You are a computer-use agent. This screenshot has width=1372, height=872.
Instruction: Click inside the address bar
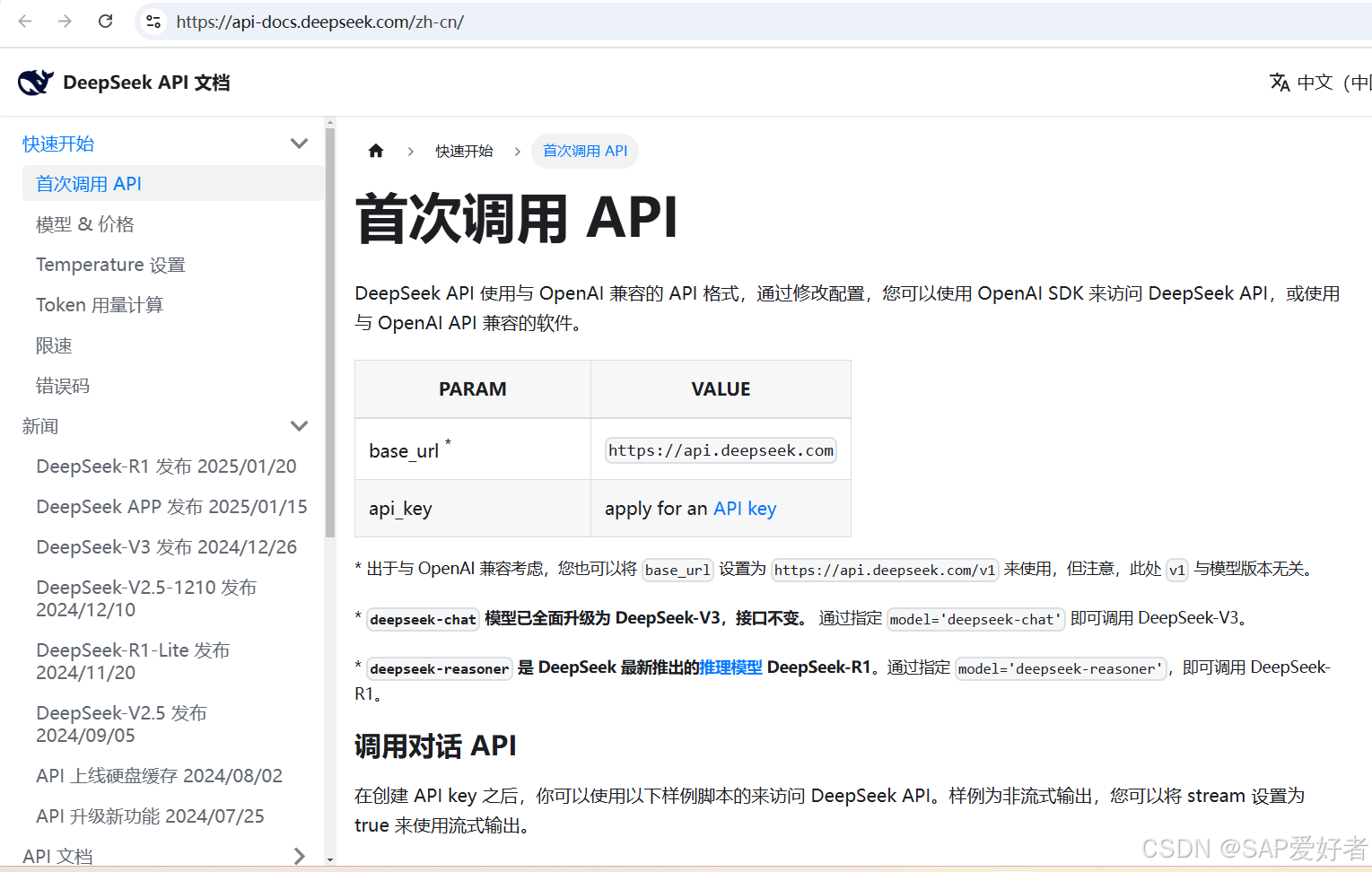[359, 22]
